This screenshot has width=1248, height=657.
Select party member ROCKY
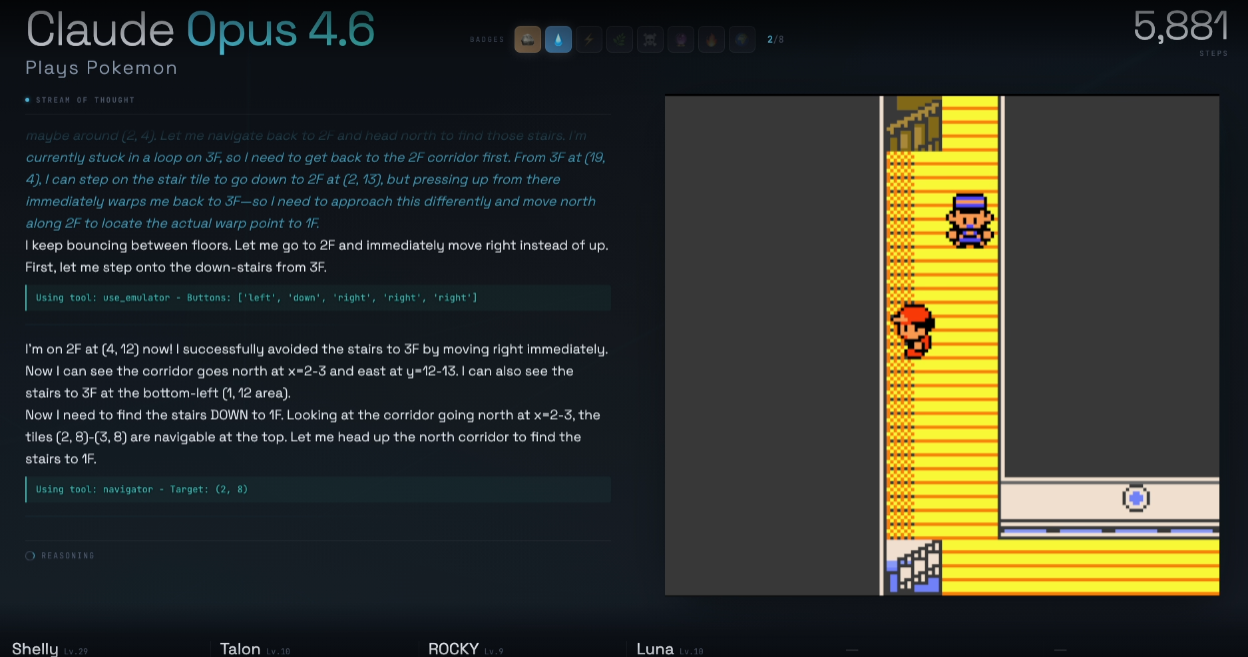[466, 649]
